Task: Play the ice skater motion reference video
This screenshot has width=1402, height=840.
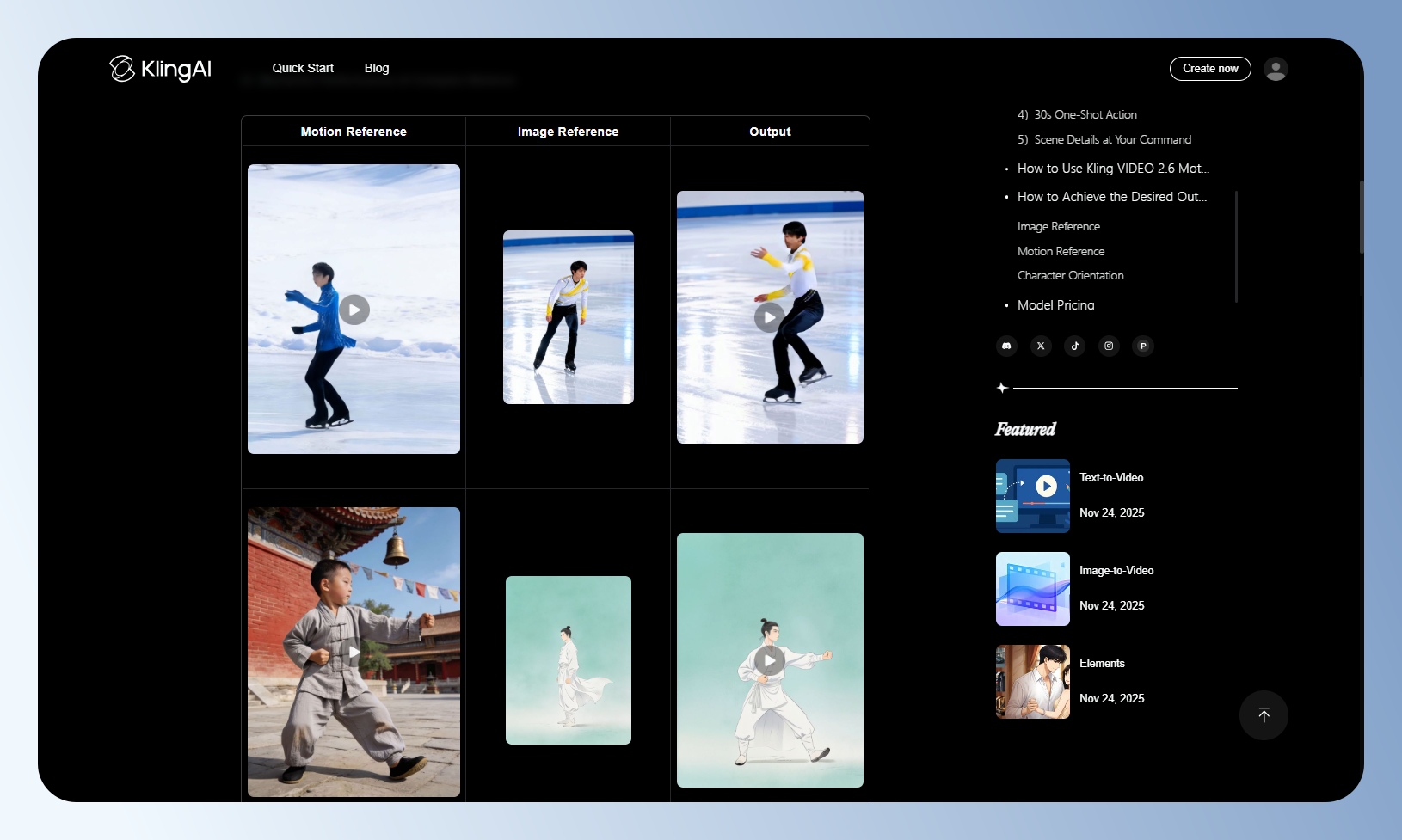Action: click(354, 310)
